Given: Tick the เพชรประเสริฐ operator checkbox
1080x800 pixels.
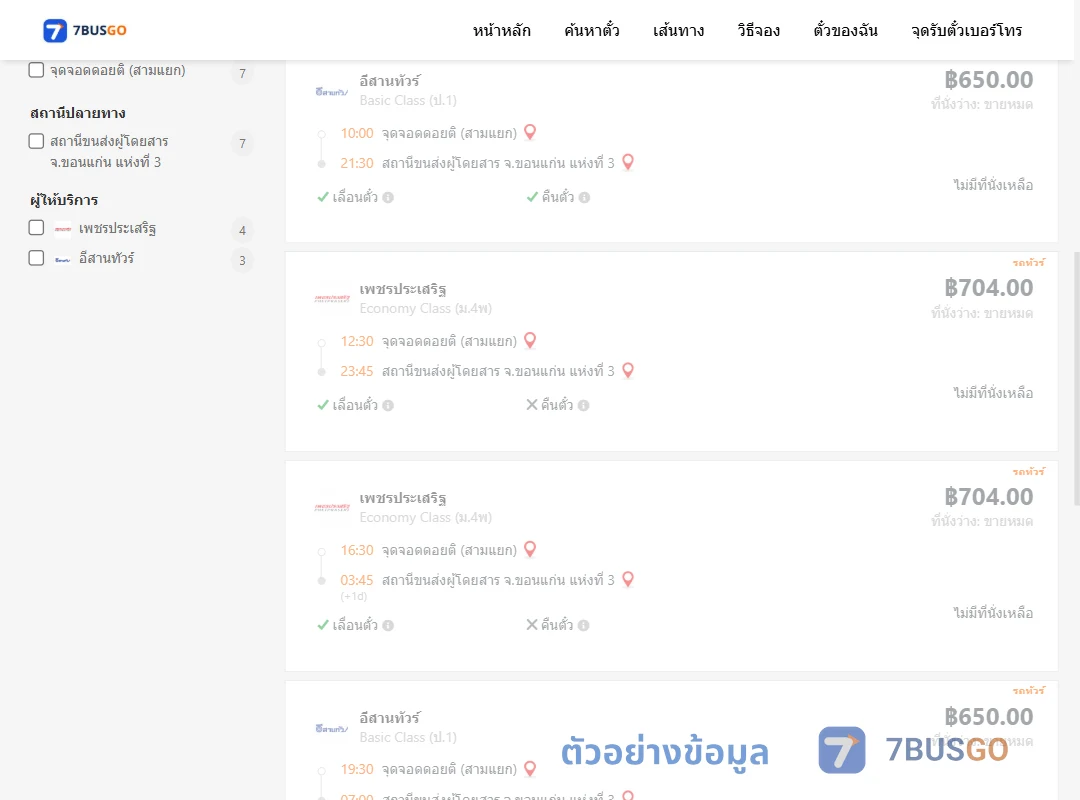Looking at the screenshot, I should 37,228.
